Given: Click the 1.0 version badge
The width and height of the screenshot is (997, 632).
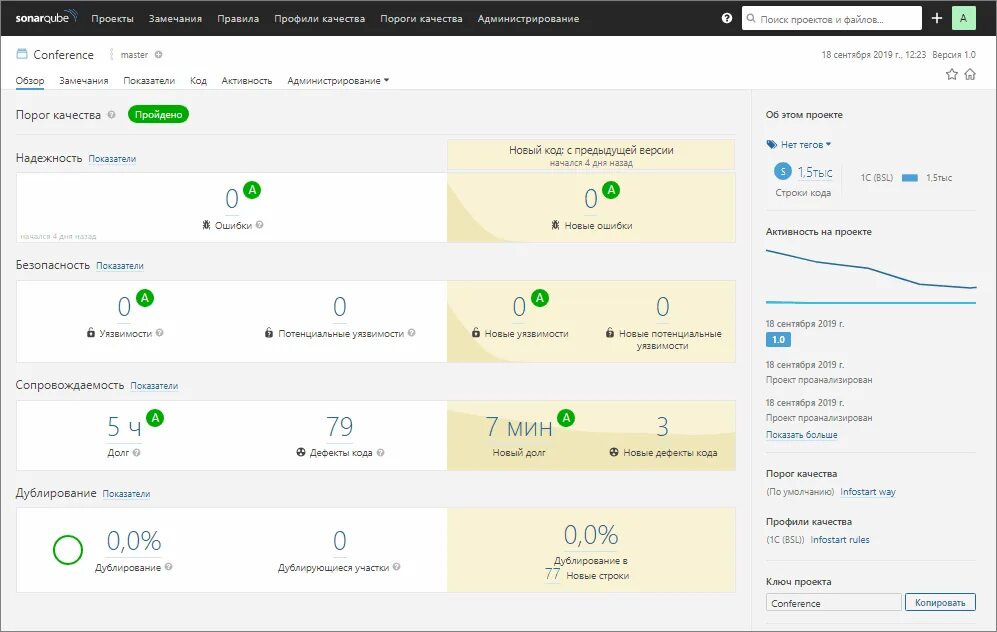Looking at the screenshot, I should [778, 340].
